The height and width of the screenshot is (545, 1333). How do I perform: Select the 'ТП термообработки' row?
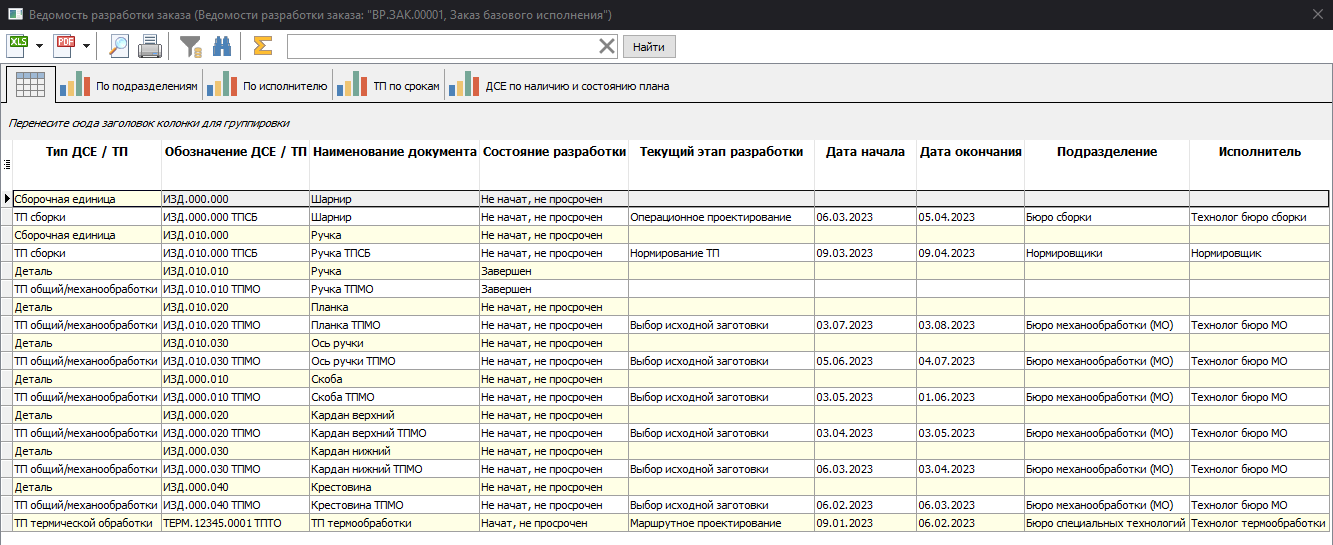coord(360,523)
